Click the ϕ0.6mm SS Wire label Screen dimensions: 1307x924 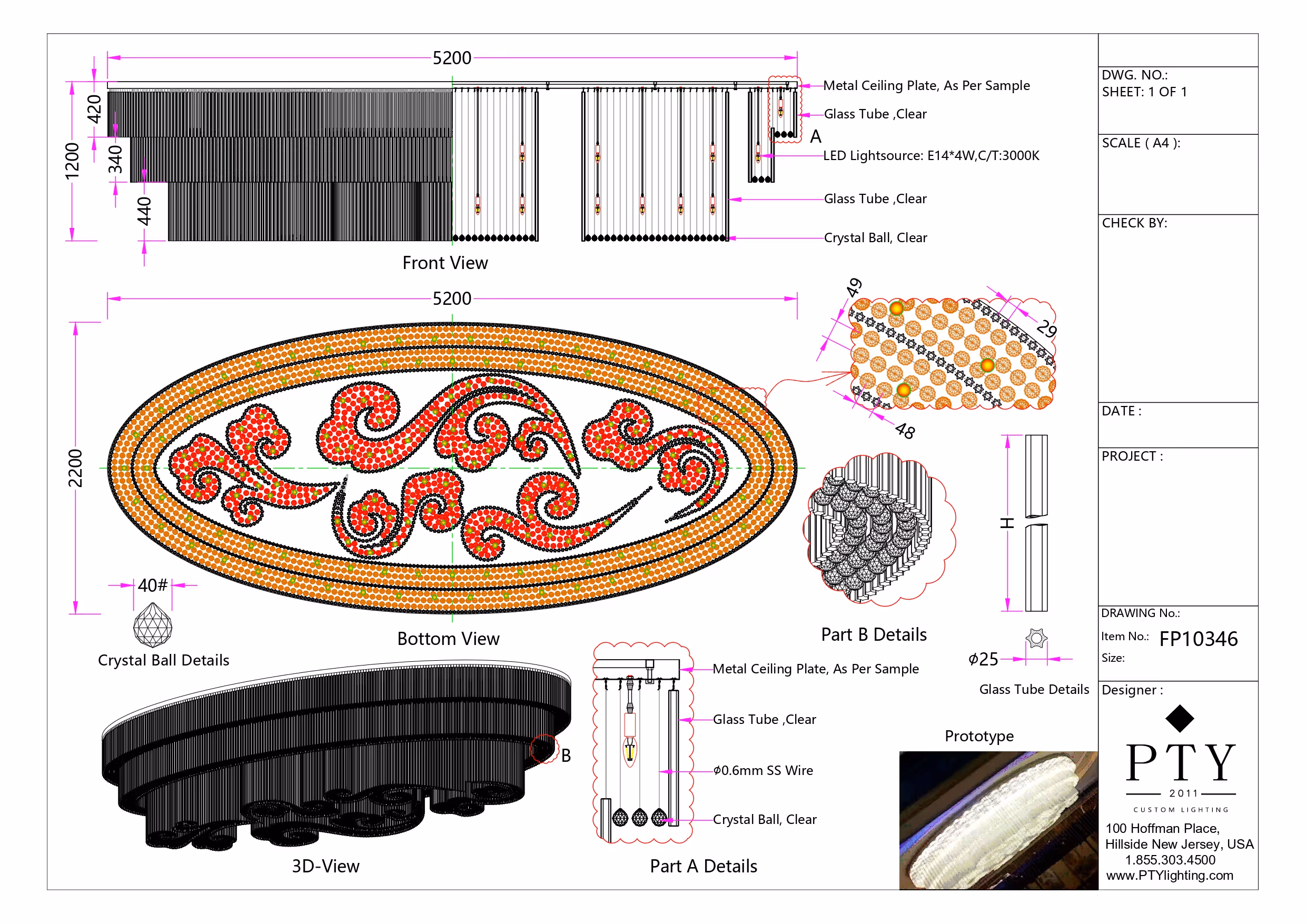tap(763, 770)
